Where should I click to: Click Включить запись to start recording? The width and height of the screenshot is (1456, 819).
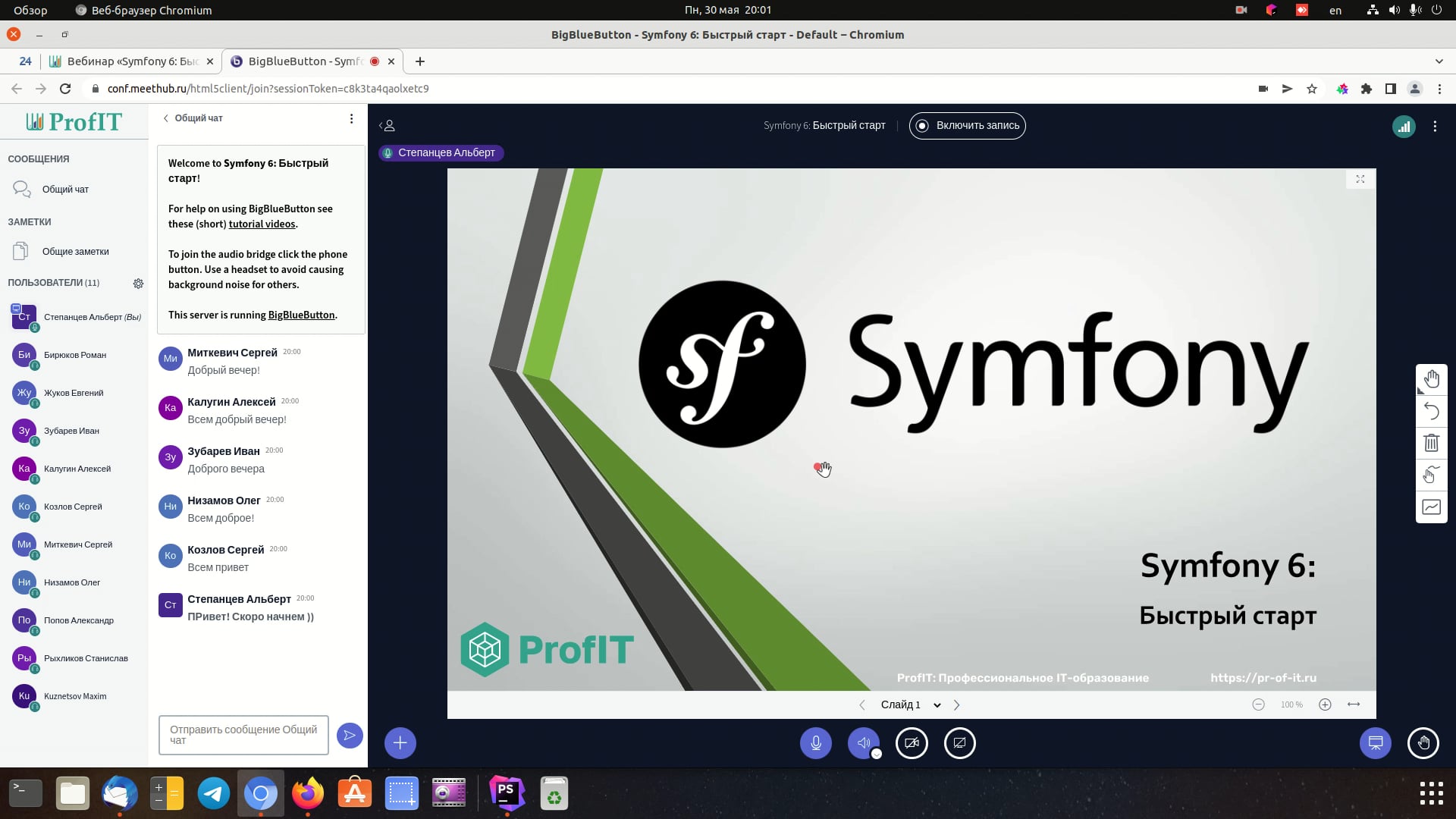[967, 126]
